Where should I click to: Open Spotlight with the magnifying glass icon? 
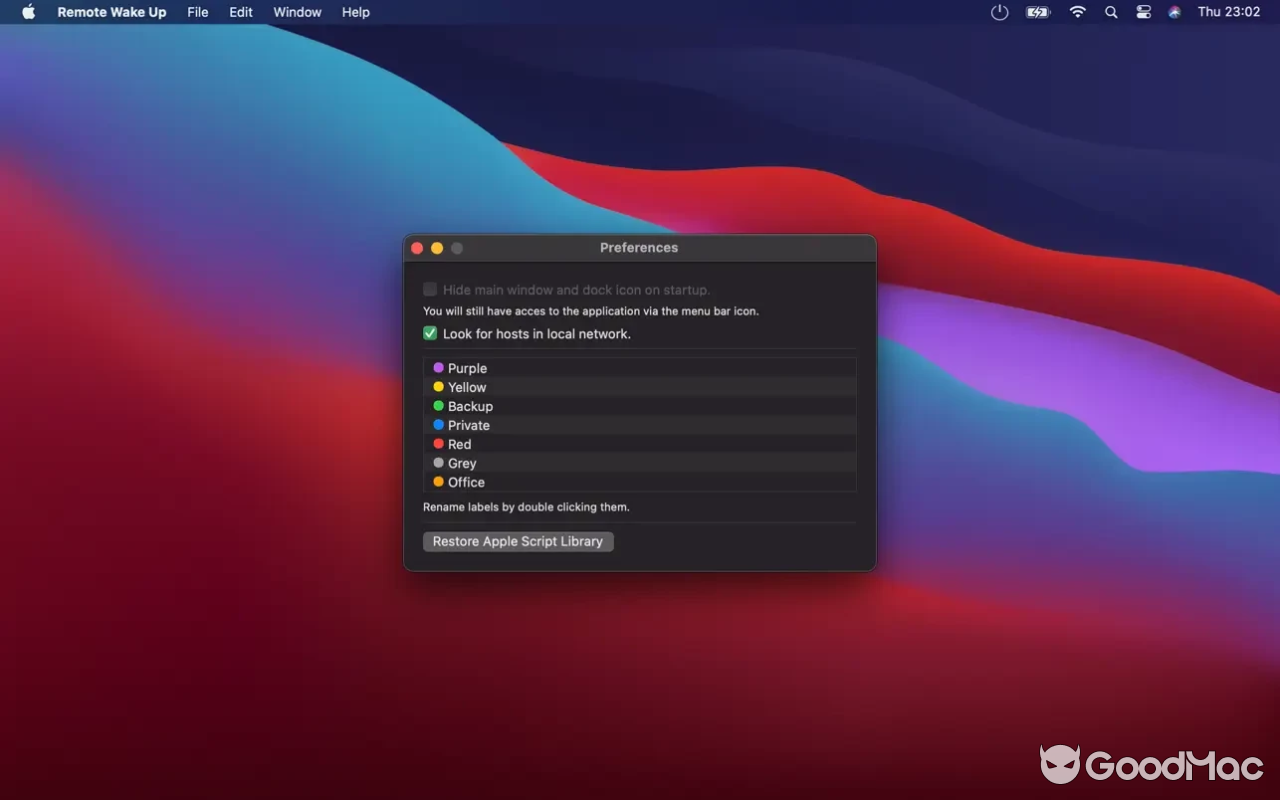point(1111,12)
